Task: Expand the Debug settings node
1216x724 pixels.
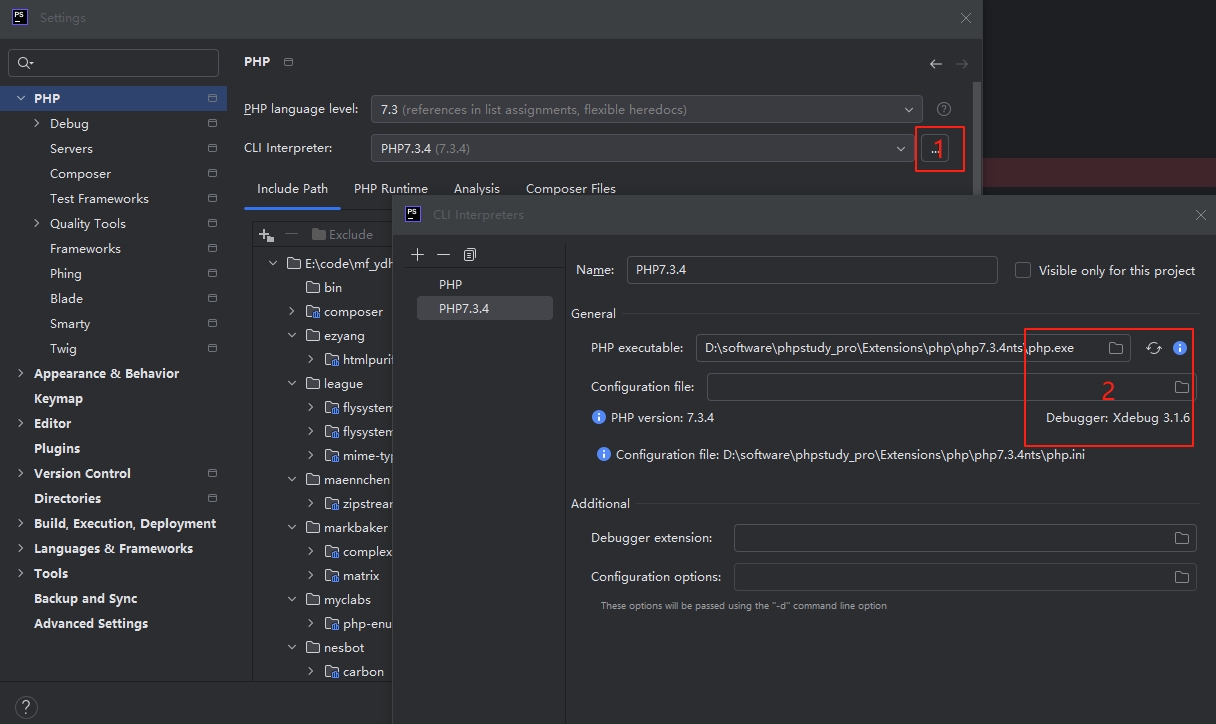Action: 37,123
